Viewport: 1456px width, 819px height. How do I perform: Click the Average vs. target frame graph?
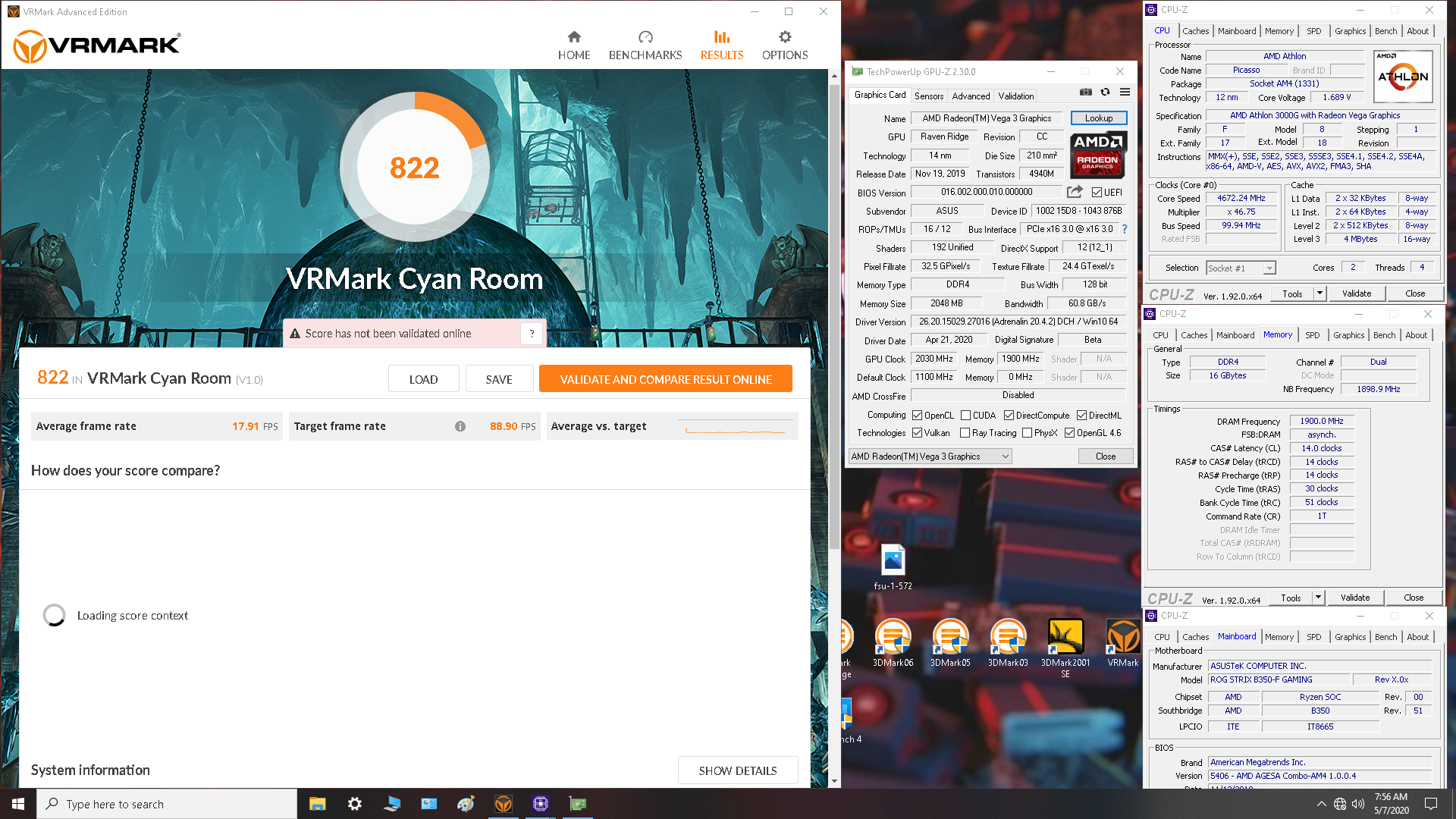(x=735, y=427)
